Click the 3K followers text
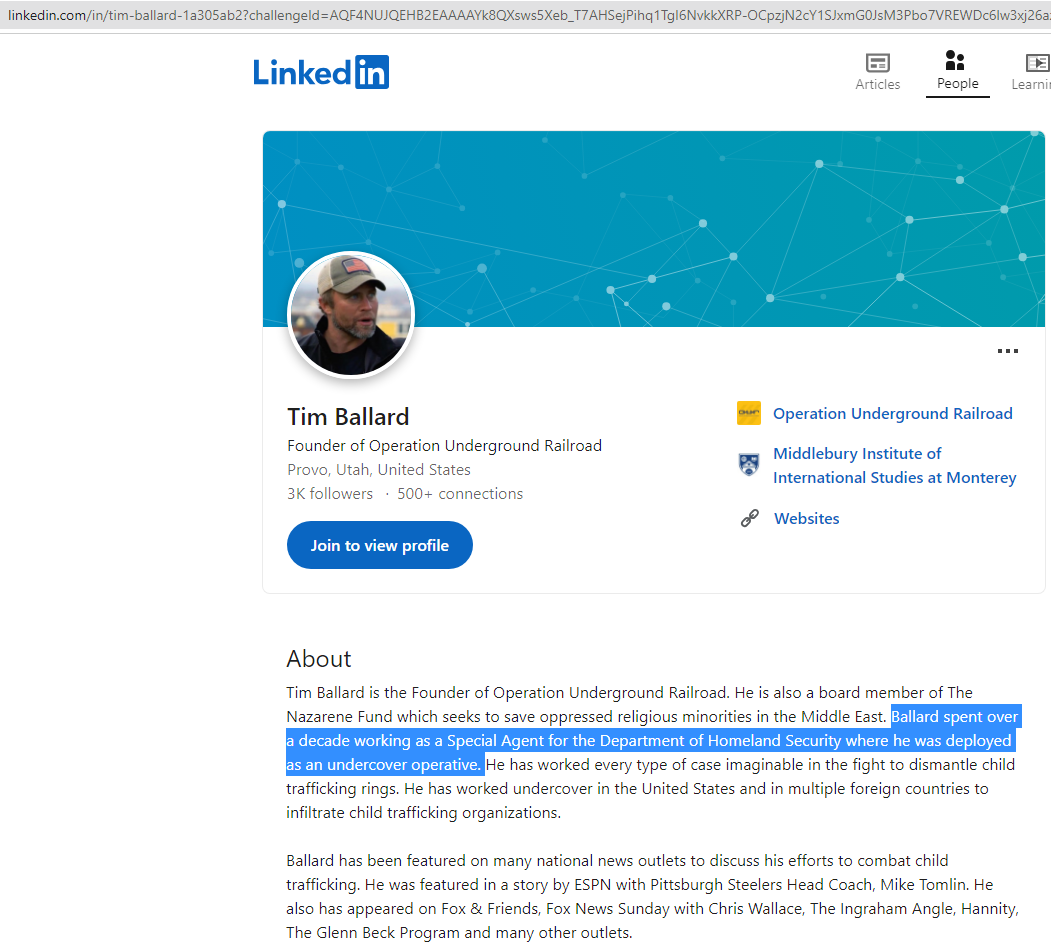1051x949 pixels. click(330, 493)
